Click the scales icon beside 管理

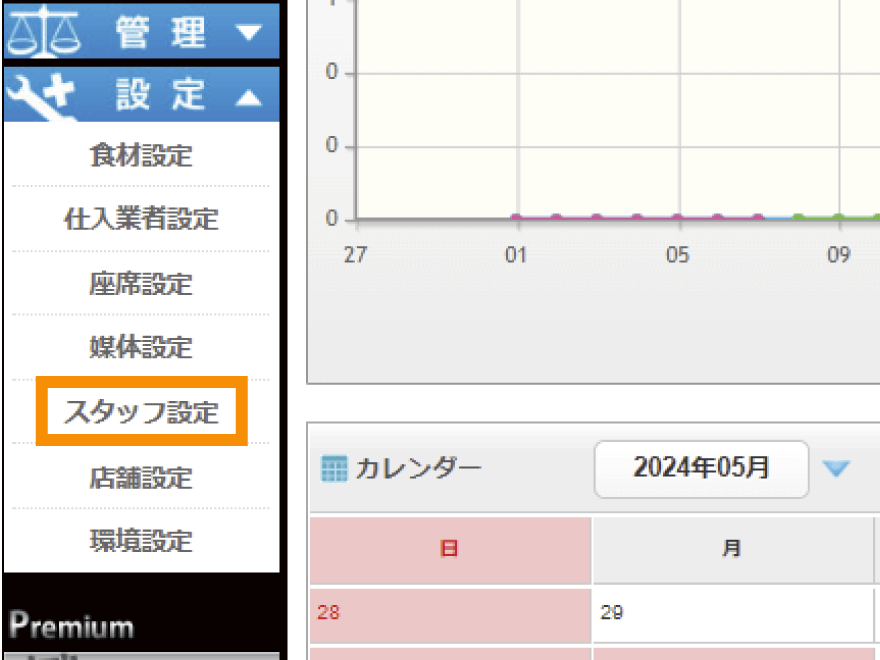pos(41,32)
